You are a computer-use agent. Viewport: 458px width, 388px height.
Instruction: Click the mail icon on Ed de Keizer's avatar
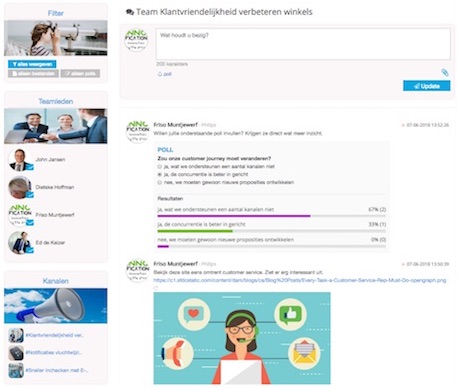[30, 250]
